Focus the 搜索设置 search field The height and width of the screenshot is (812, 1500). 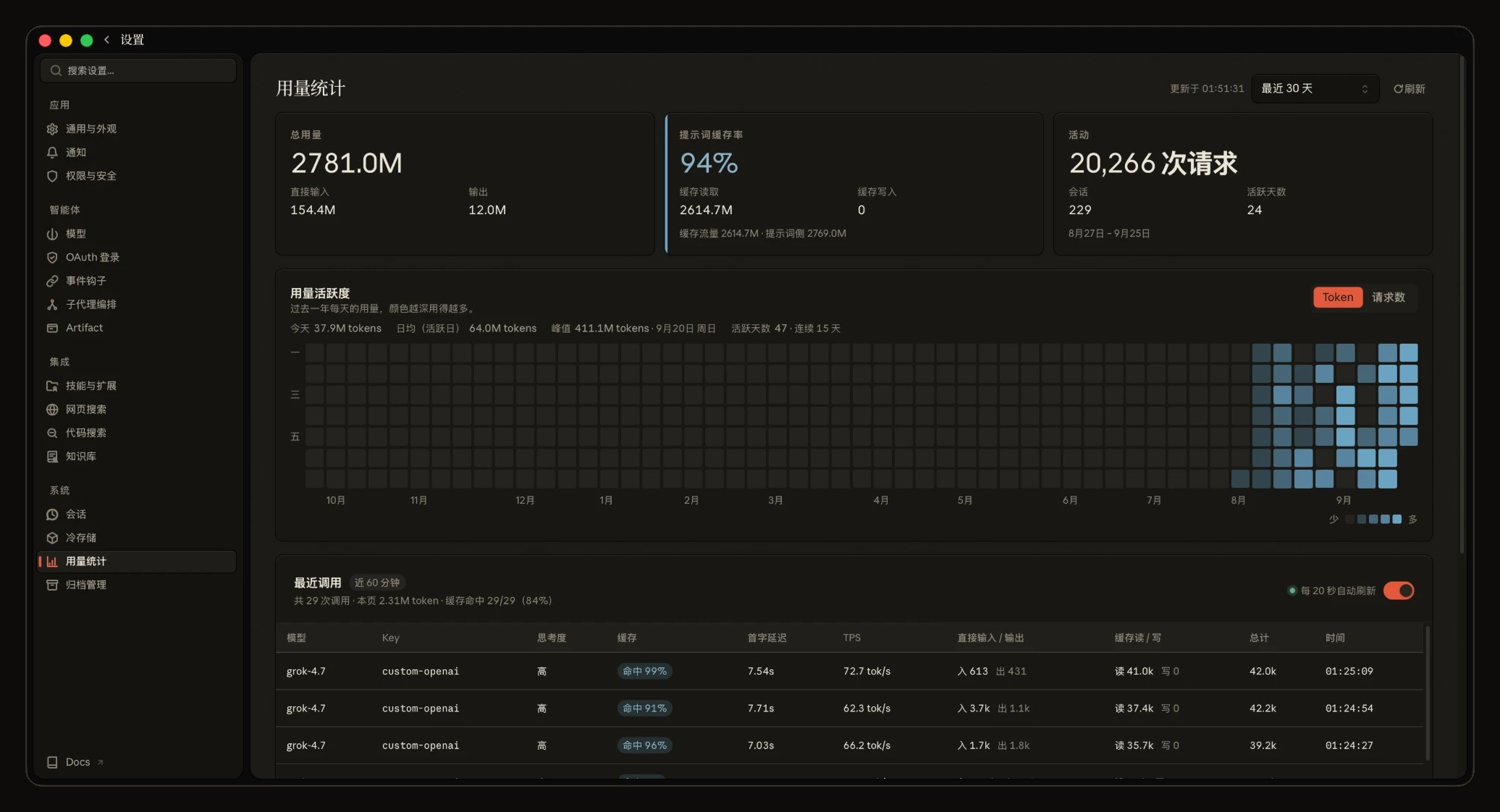(138, 70)
